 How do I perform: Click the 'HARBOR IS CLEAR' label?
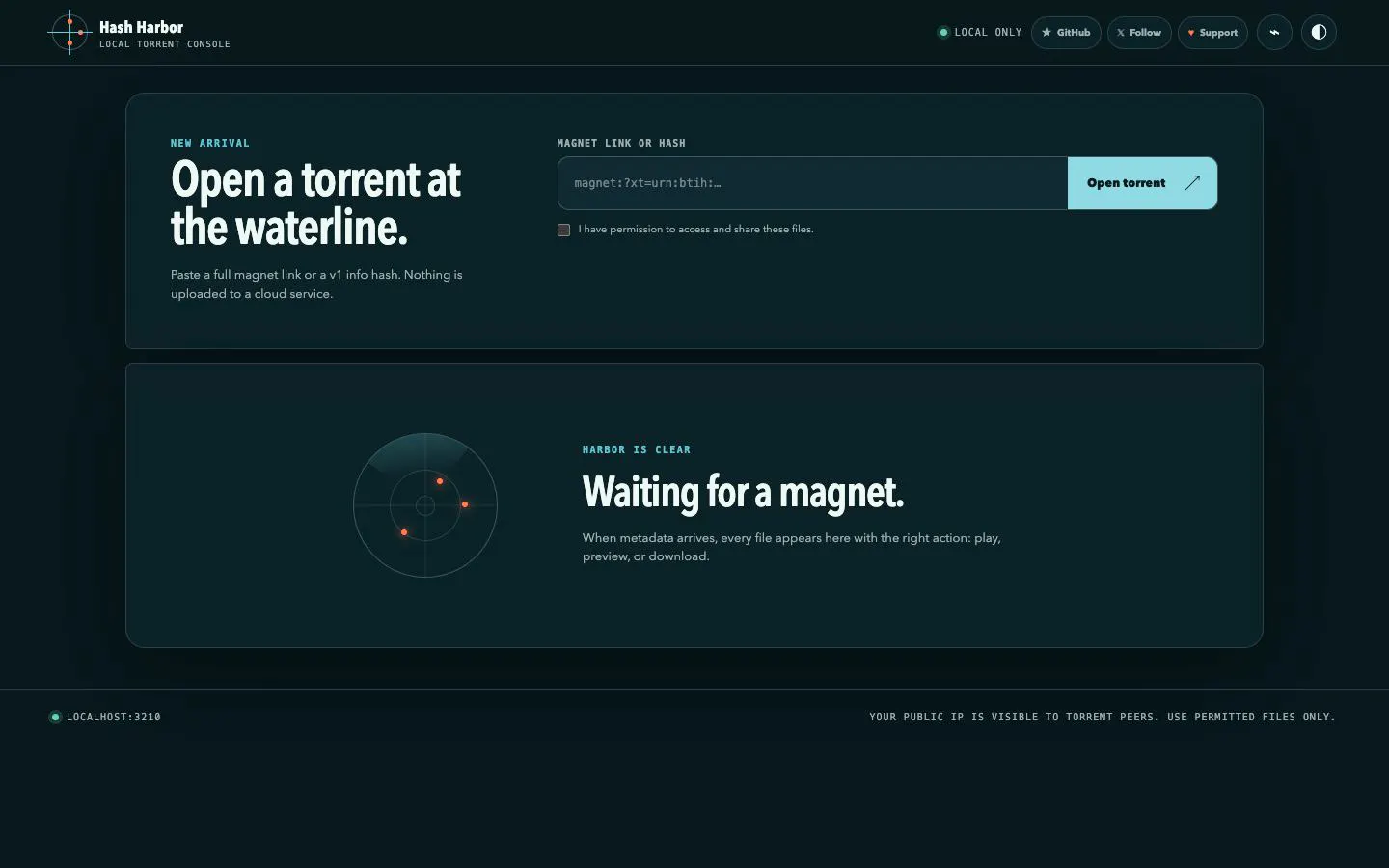tap(637, 449)
